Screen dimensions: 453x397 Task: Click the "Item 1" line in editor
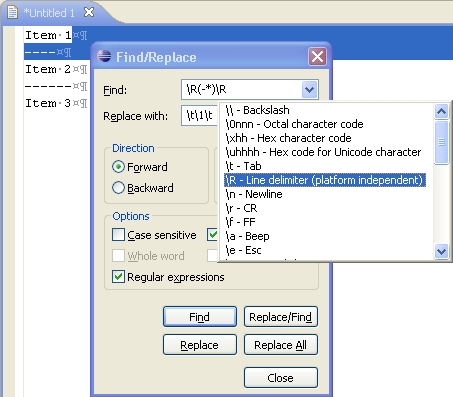tap(48, 35)
